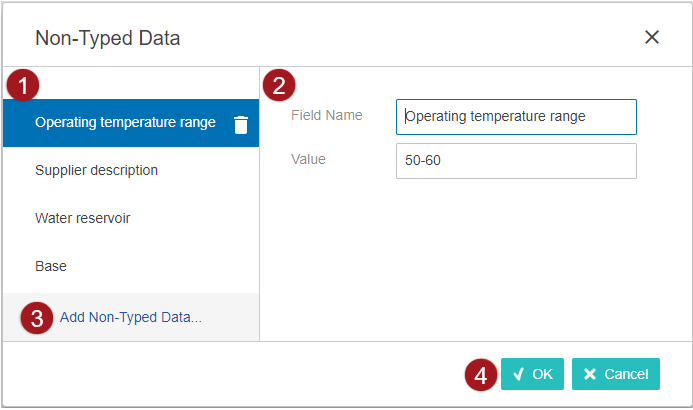Select Operating temperature range in the list

coord(131,122)
